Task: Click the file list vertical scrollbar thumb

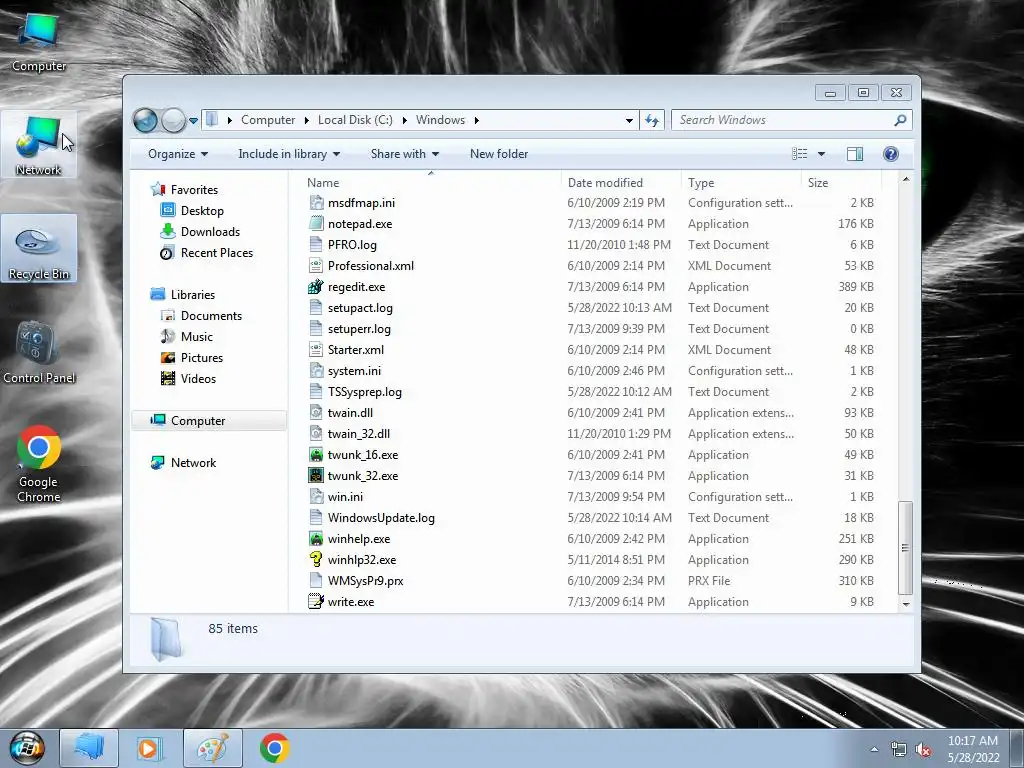Action: (x=905, y=548)
